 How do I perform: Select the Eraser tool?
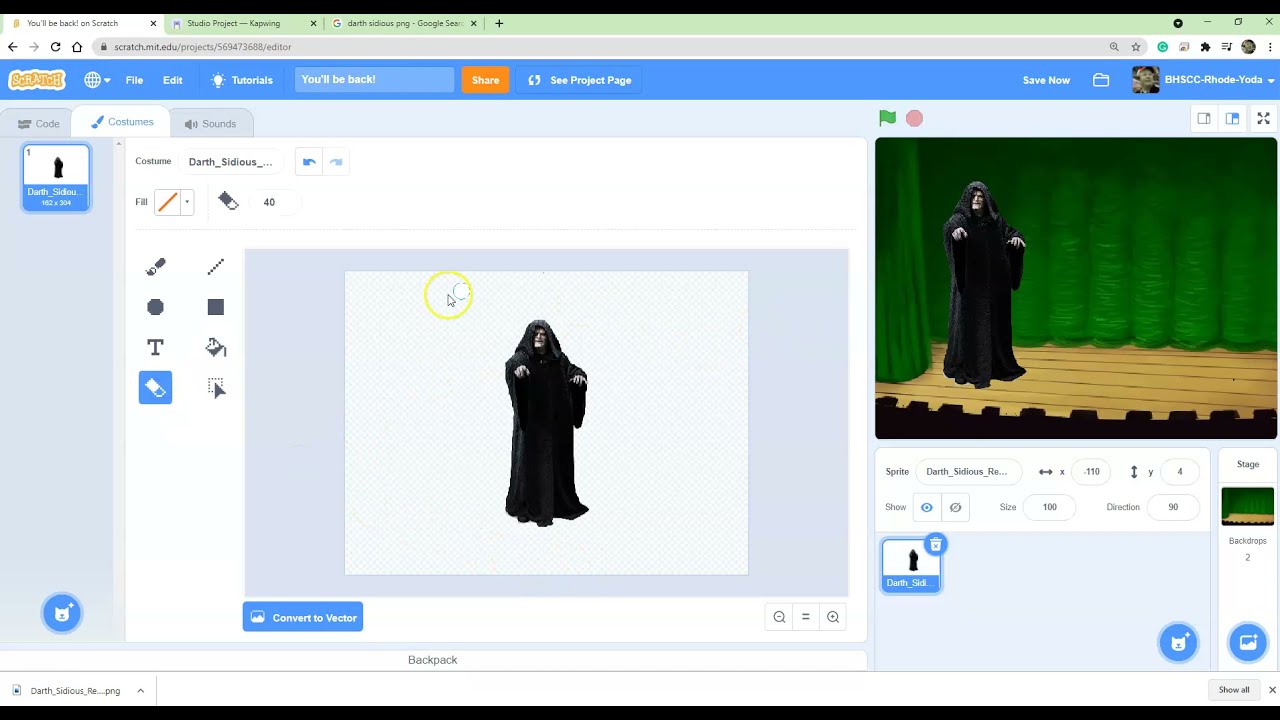[155, 387]
